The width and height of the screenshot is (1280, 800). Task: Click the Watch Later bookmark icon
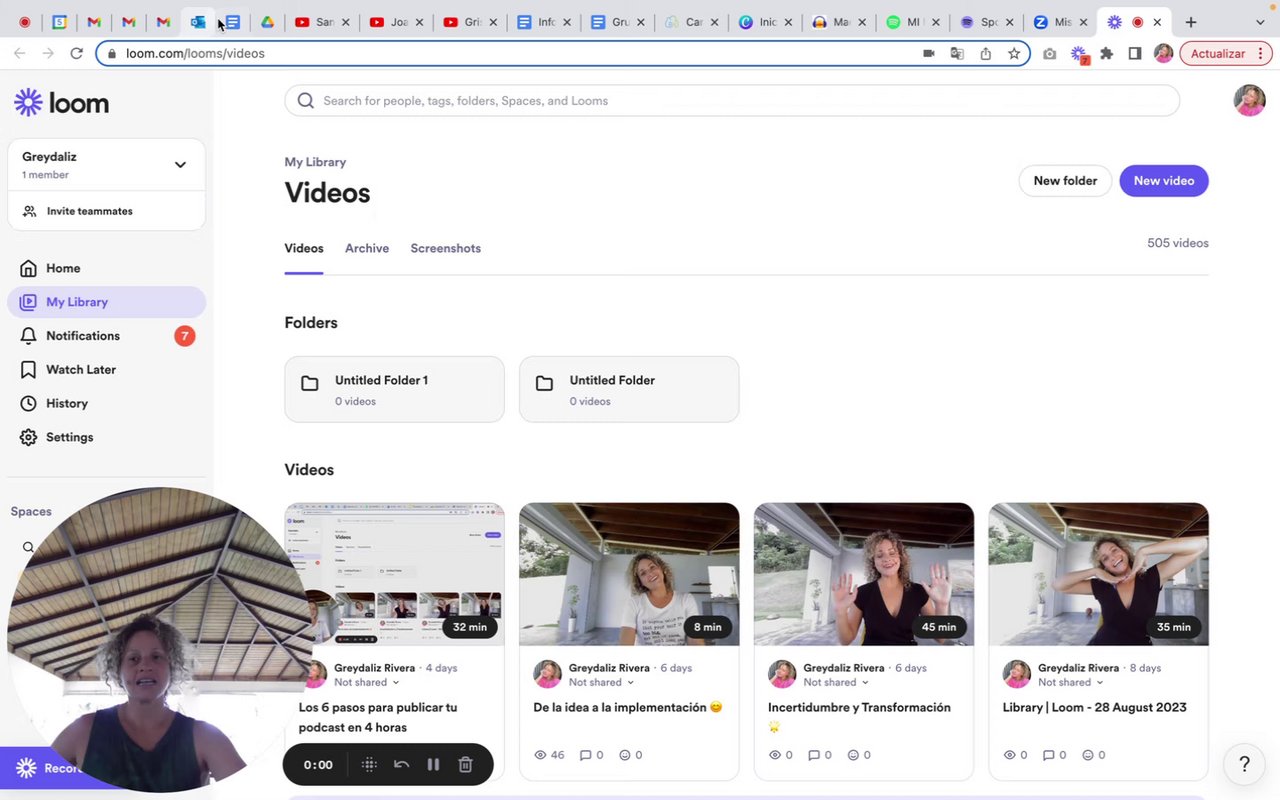[x=28, y=370]
